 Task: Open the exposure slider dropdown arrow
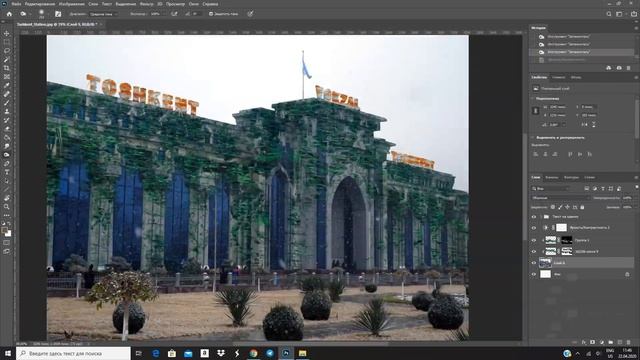[164, 14]
